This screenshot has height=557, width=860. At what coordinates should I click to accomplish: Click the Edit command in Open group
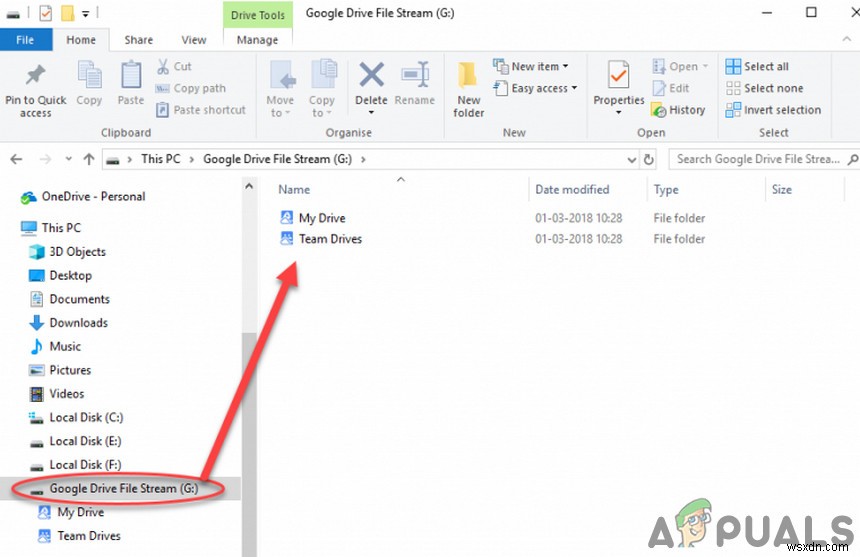point(671,88)
